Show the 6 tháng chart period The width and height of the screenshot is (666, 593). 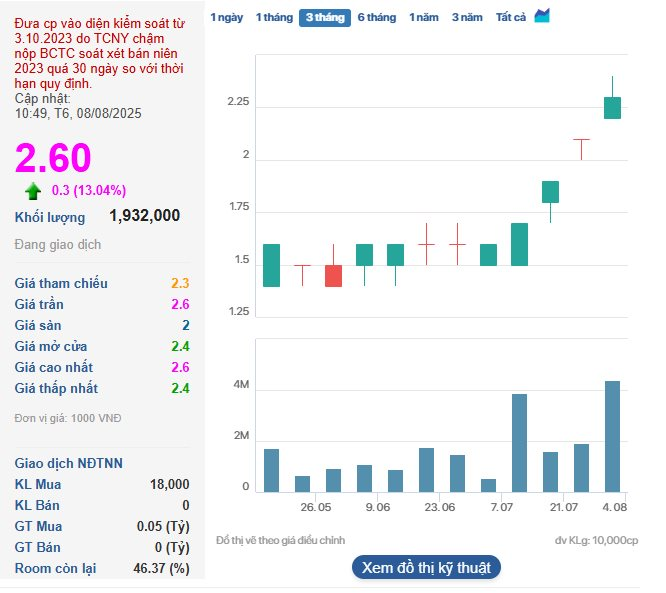coord(376,18)
